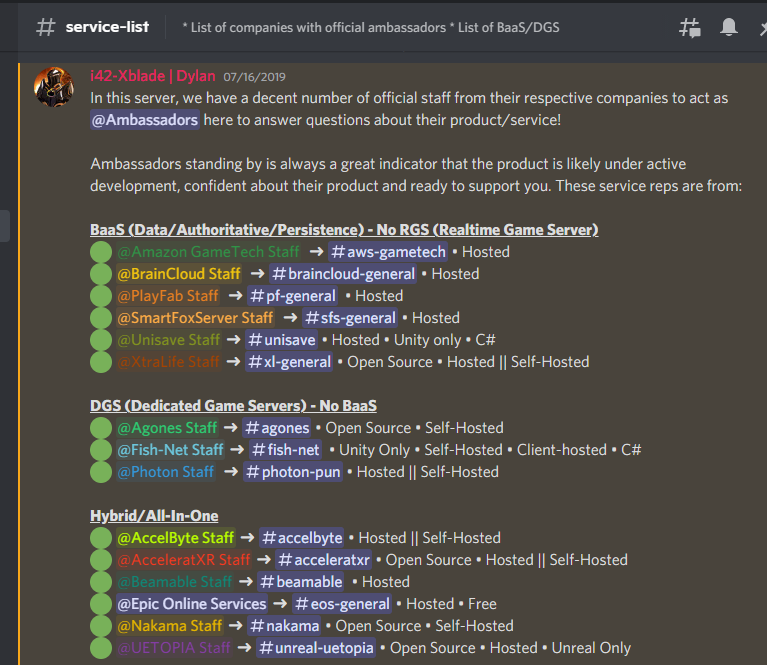Open the #sfs-general channel link
This screenshot has width=767, height=665.
350,318
